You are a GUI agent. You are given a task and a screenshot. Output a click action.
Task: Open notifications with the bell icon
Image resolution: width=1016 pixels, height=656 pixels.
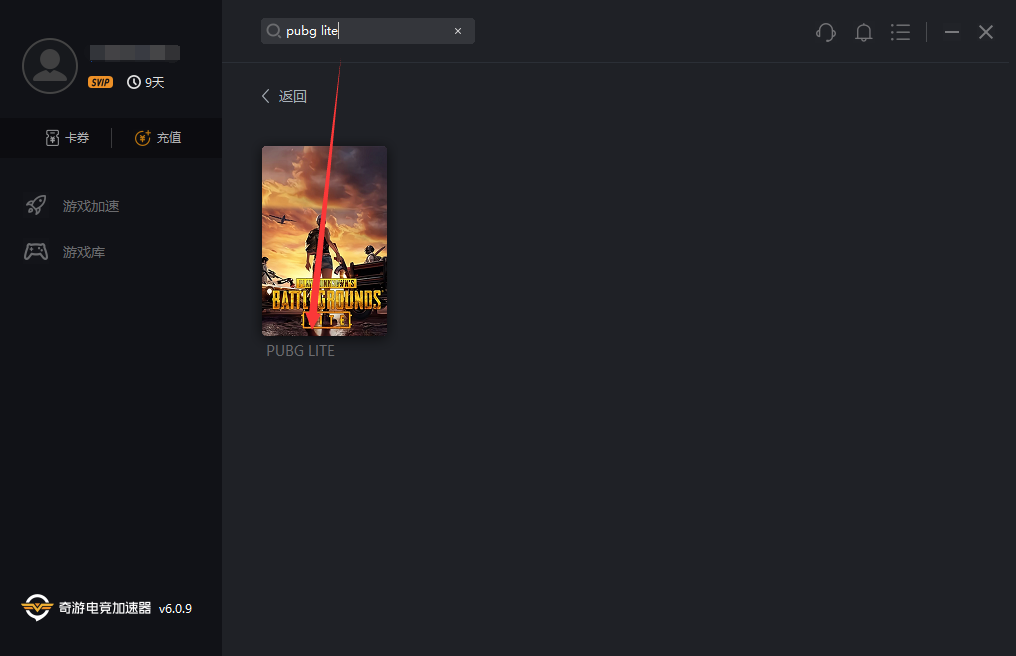point(864,32)
